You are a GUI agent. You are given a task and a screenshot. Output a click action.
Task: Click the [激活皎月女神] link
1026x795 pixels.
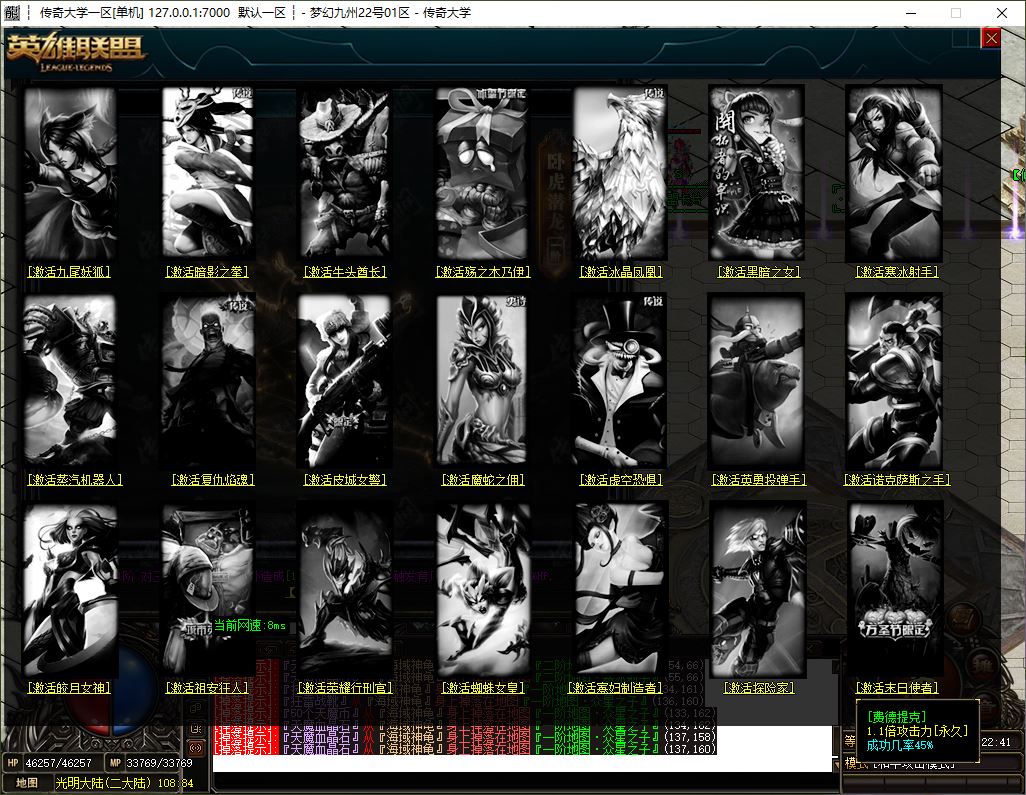(x=69, y=688)
